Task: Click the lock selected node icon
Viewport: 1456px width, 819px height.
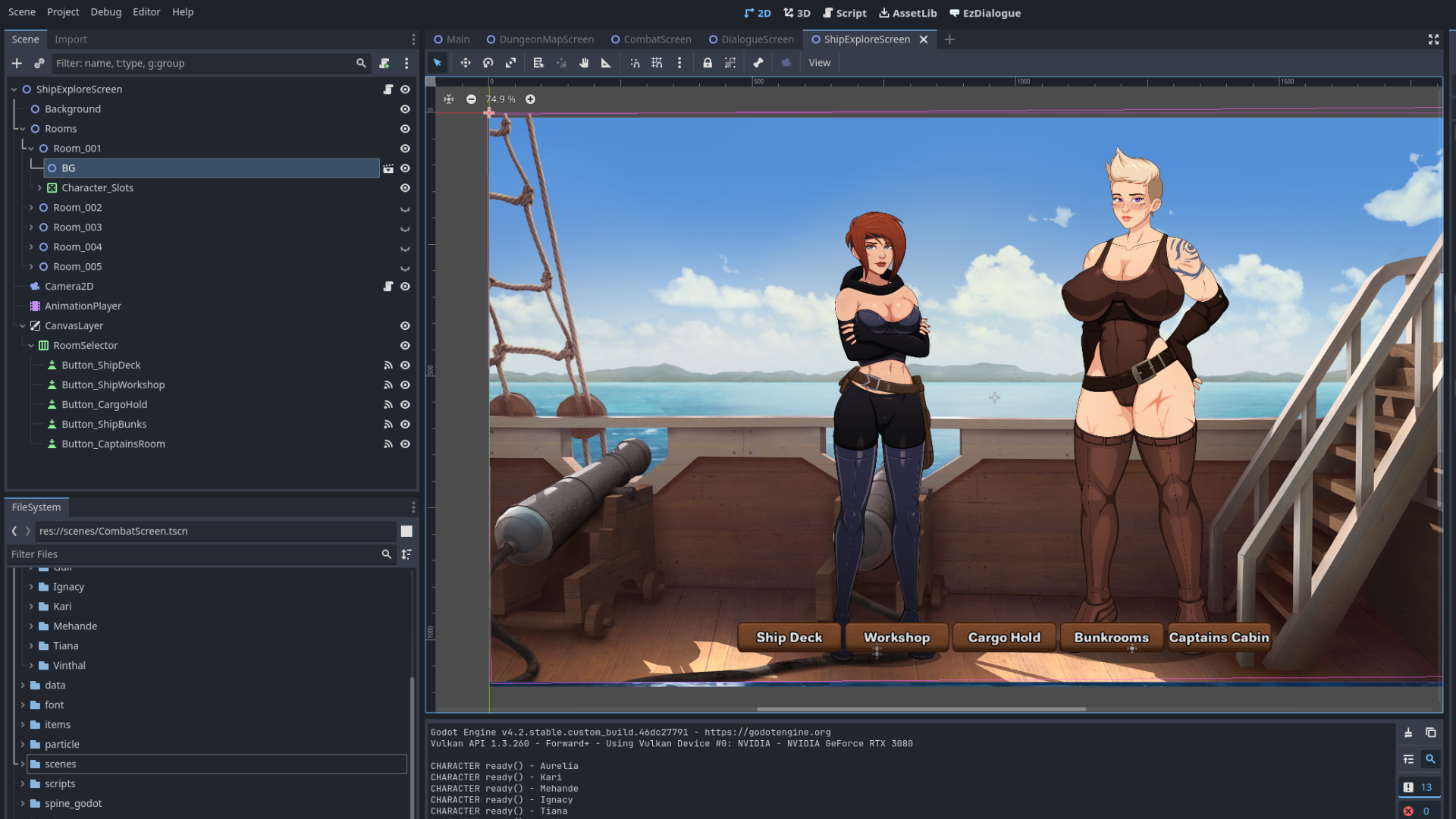Action: point(707,63)
